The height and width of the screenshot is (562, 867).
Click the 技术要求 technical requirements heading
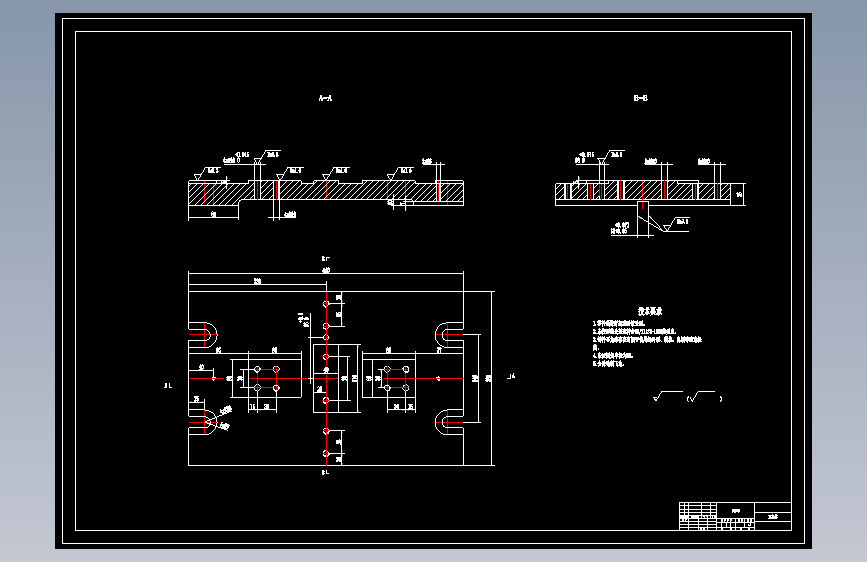pyautogui.click(x=650, y=311)
